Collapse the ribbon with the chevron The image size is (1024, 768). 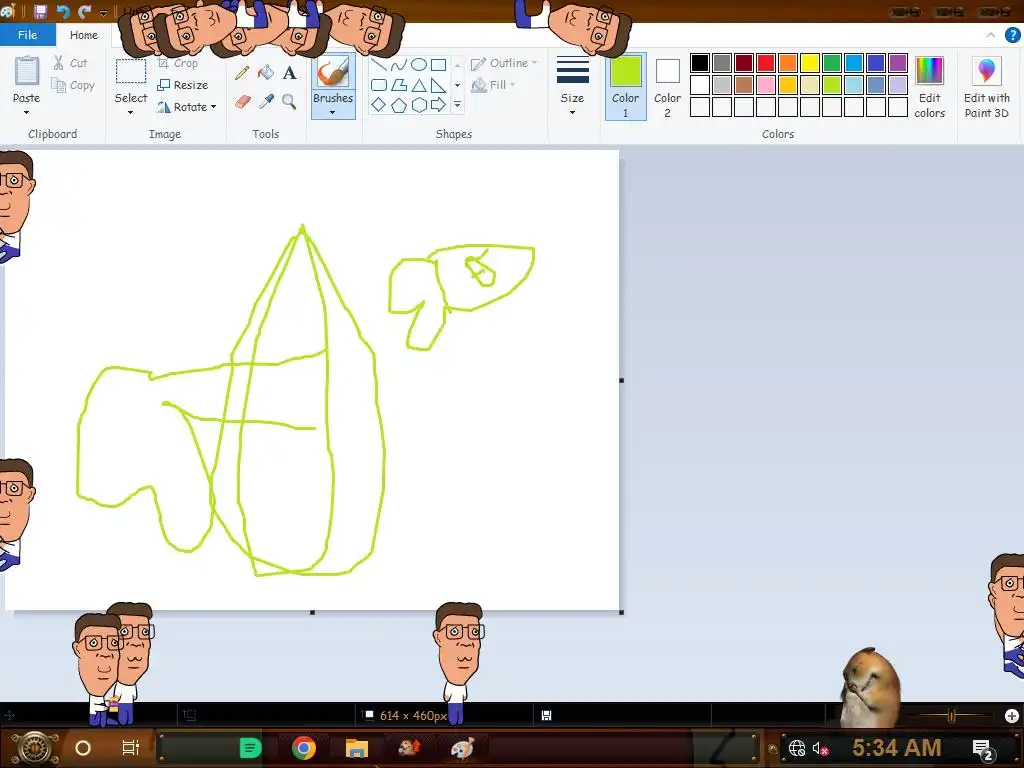tap(991, 35)
